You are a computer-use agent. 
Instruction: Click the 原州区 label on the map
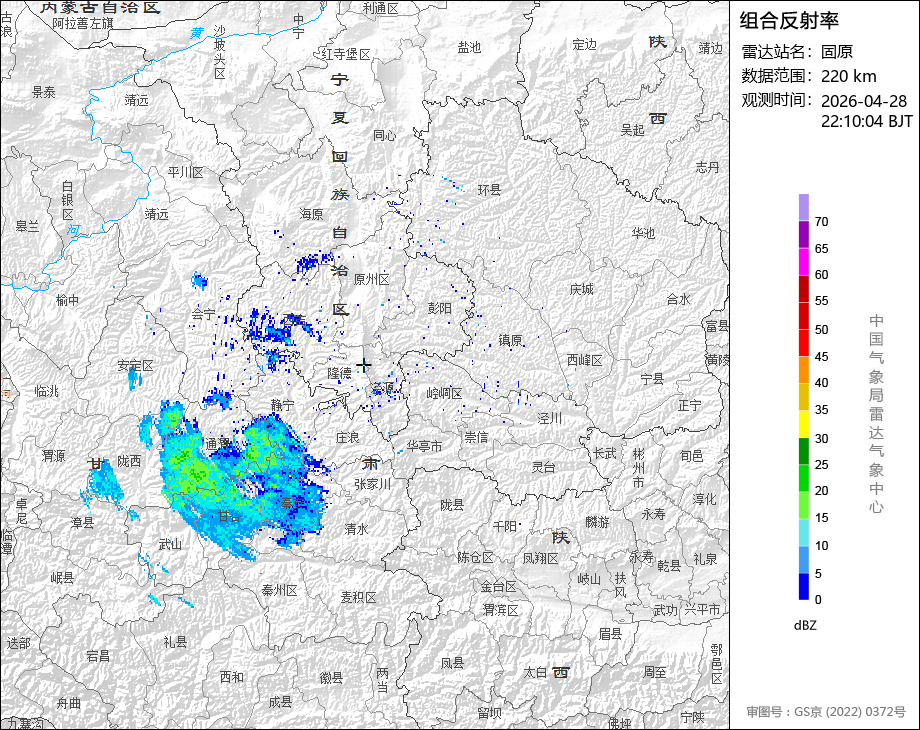coord(371,280)
